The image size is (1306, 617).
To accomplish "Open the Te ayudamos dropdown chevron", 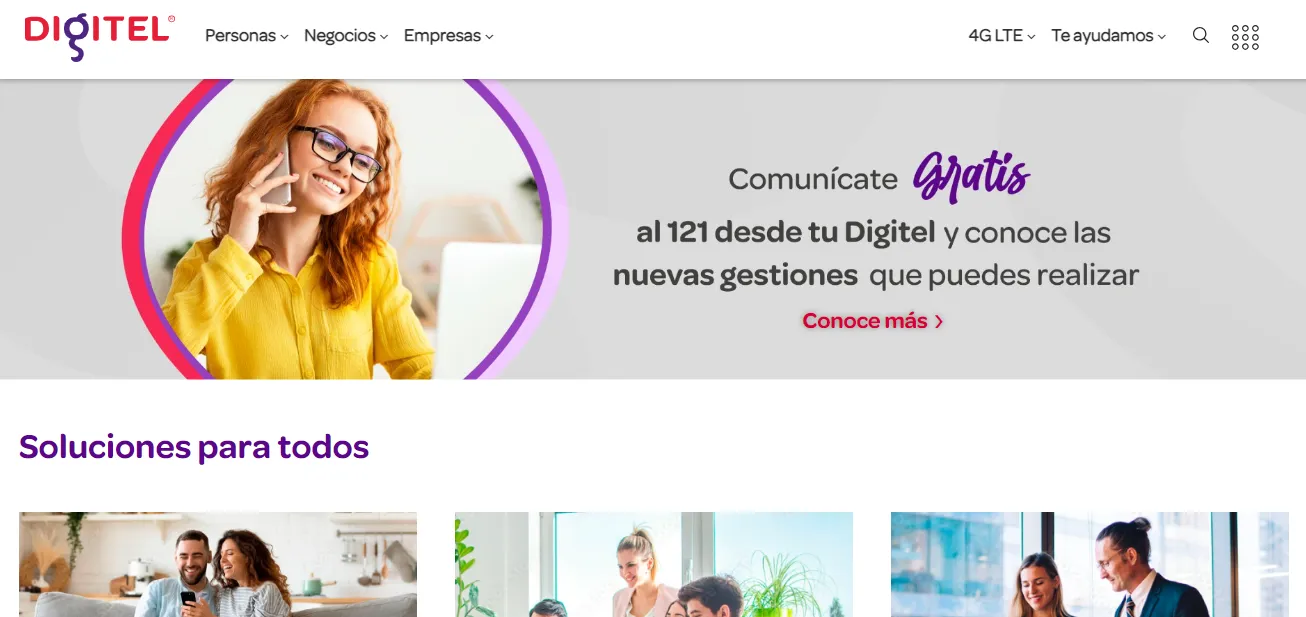I will coord(1162,37).
